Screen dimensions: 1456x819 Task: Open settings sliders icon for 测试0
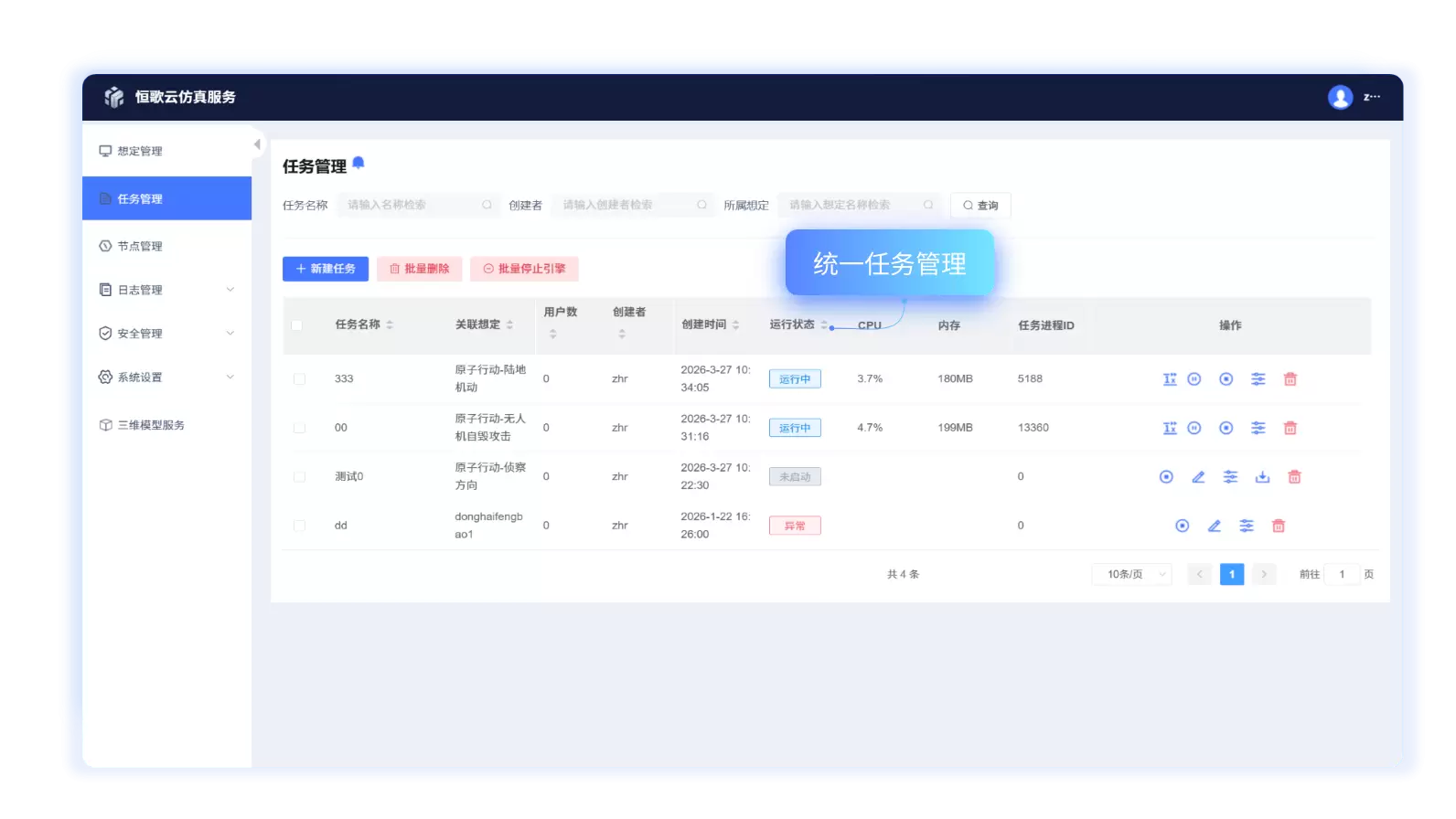pos(1231,477)
